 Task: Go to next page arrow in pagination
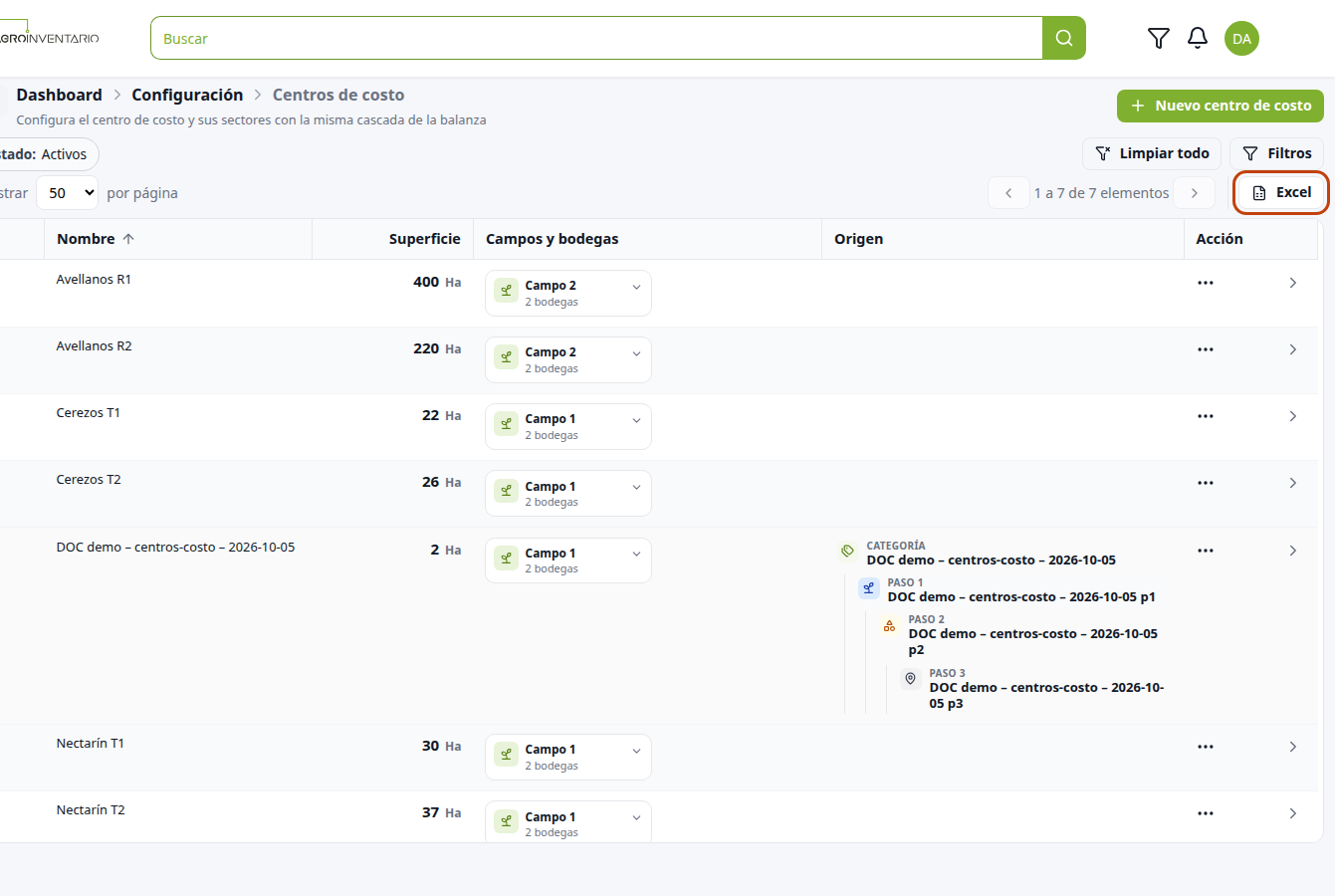pos(1195,193)
